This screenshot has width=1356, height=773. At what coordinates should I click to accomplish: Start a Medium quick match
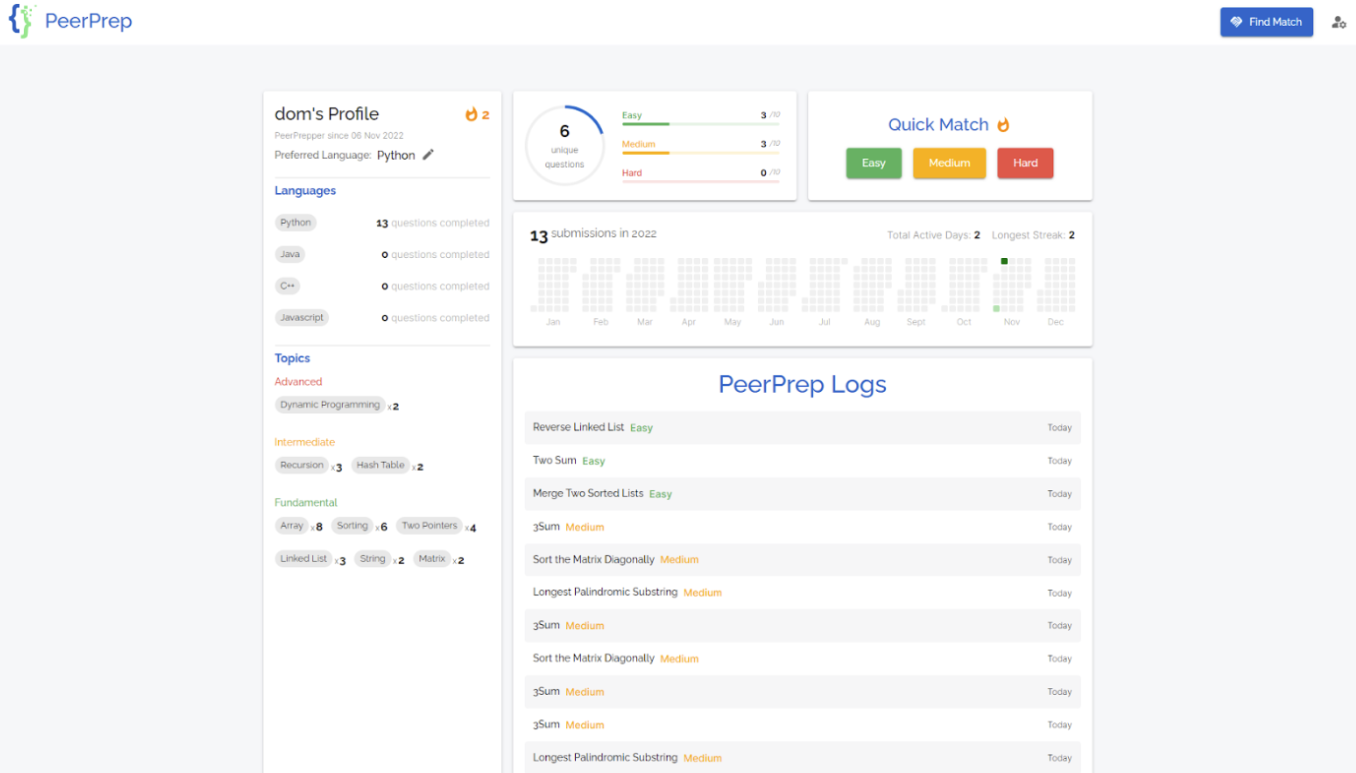pyautogui.click(x=949, y=163)
